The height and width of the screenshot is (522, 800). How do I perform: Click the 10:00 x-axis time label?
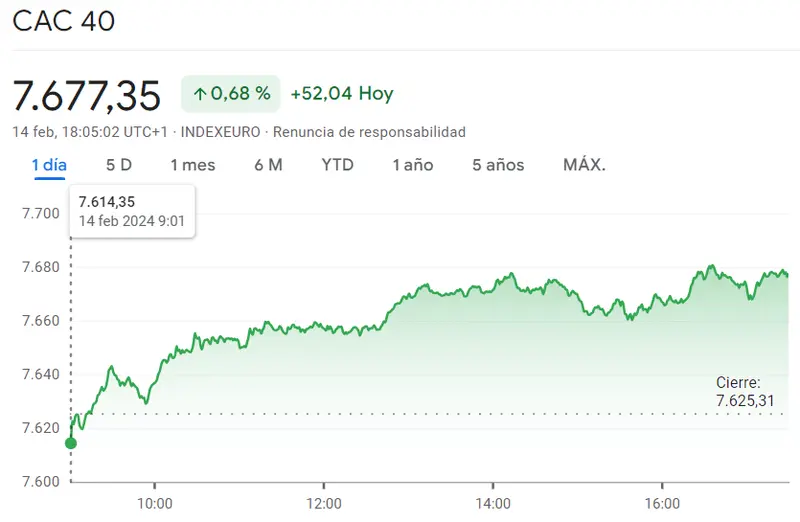pos(155,504)
